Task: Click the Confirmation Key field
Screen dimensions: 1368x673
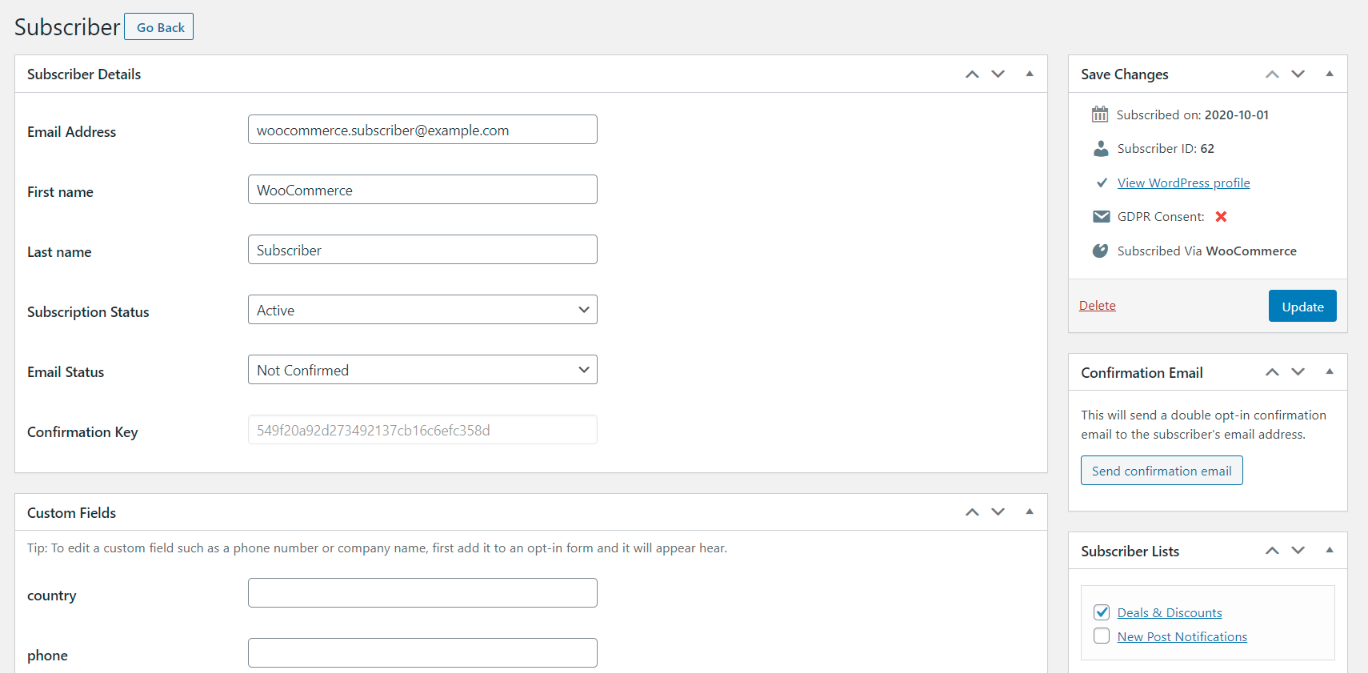Action: pyautogui.click(x=422, y=430)
